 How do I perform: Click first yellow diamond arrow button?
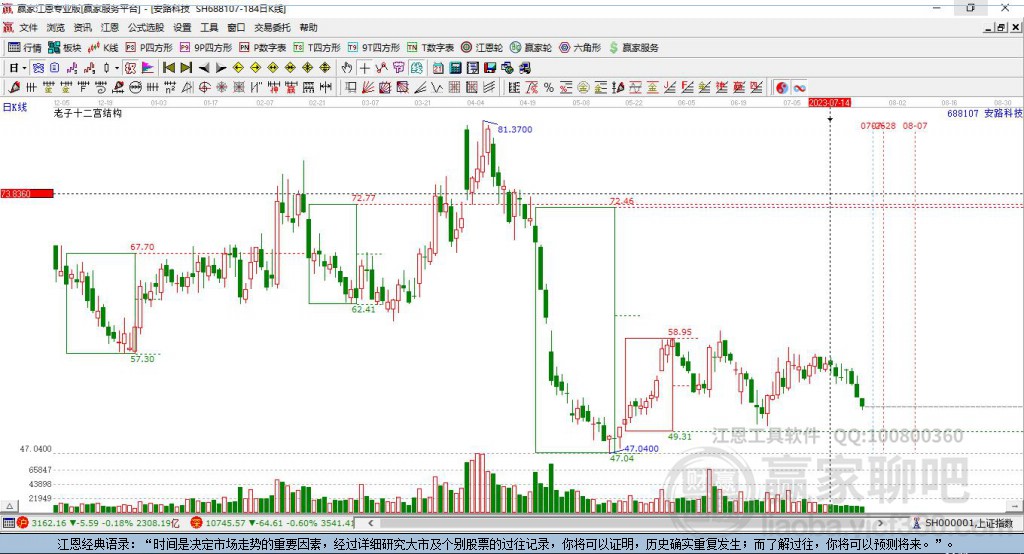click(x=238, y=67)
